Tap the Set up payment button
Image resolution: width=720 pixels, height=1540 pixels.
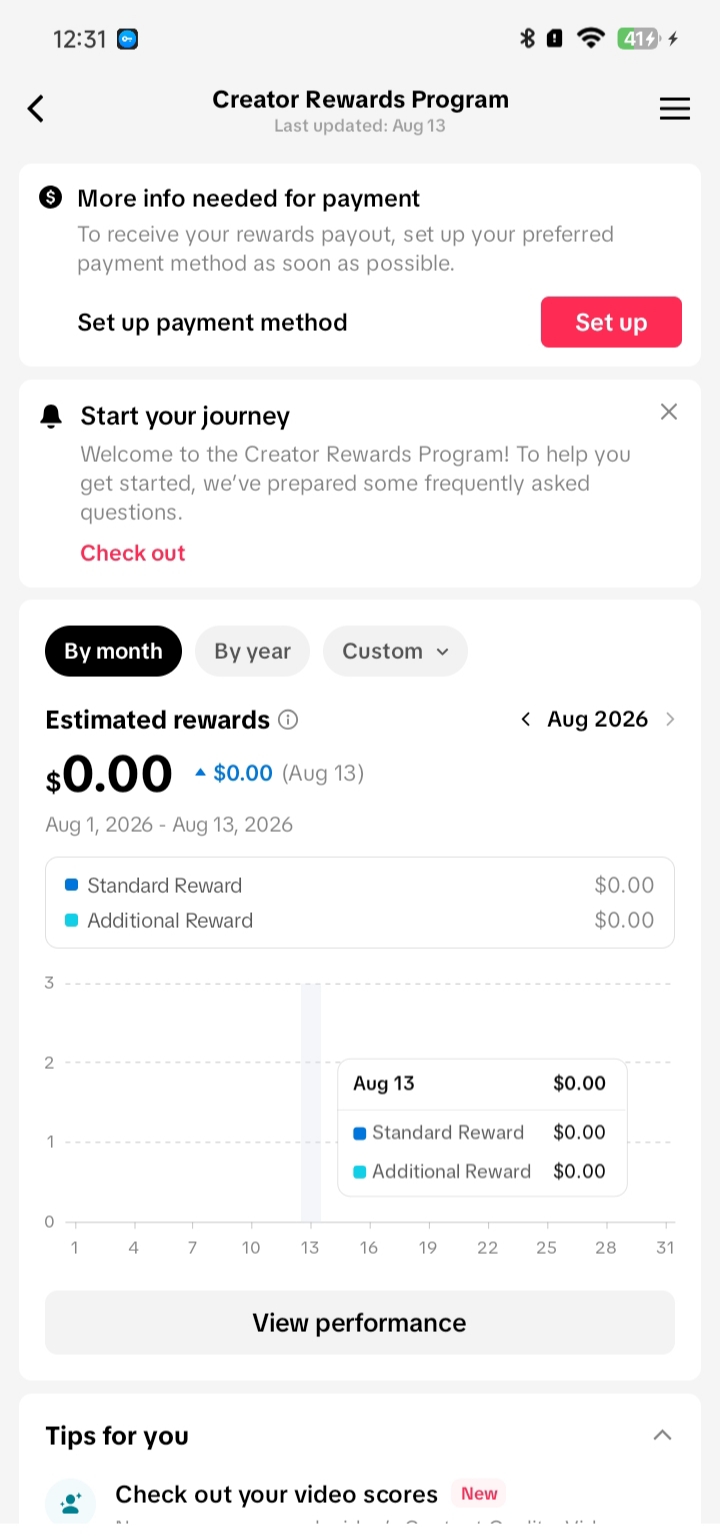pyautogui.click(x=611, y=322)
